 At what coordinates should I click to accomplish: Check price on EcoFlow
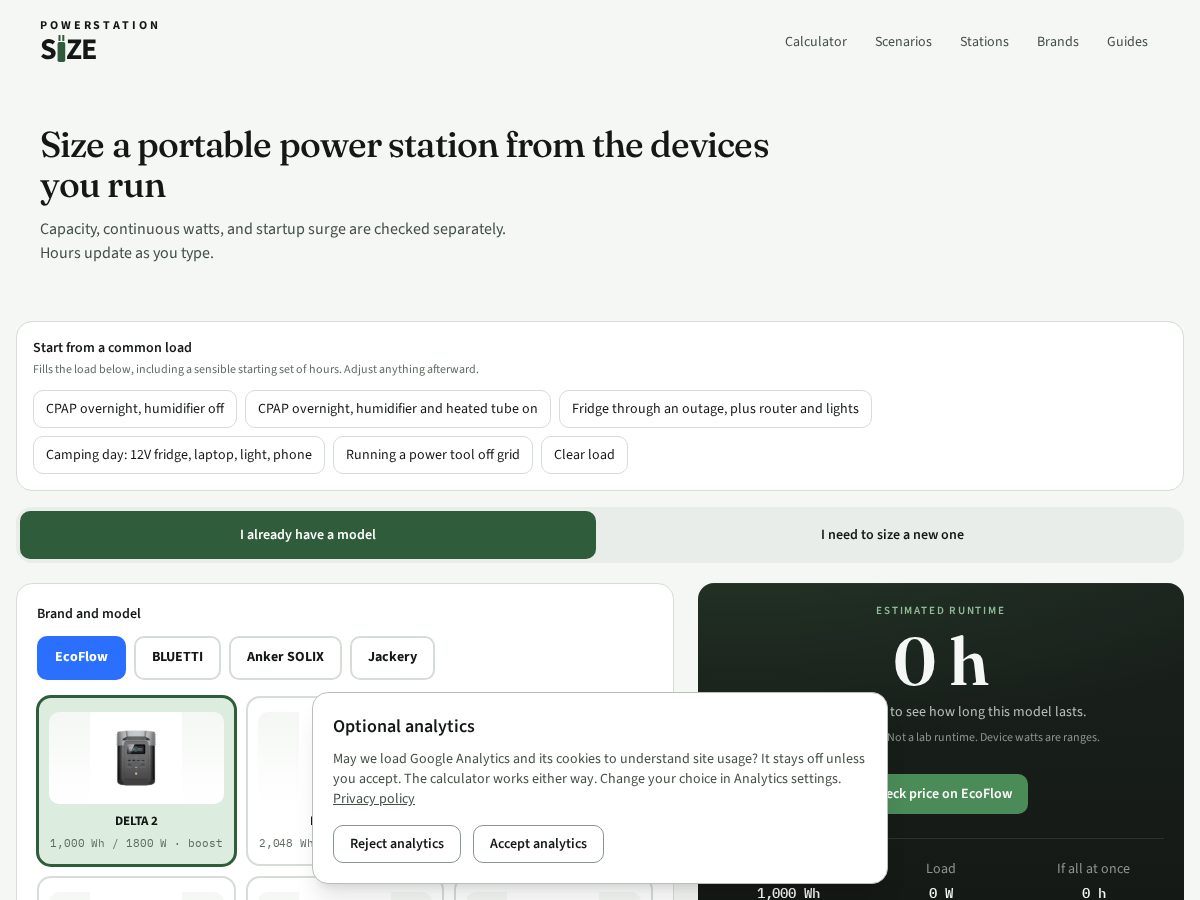pos(957,794)
